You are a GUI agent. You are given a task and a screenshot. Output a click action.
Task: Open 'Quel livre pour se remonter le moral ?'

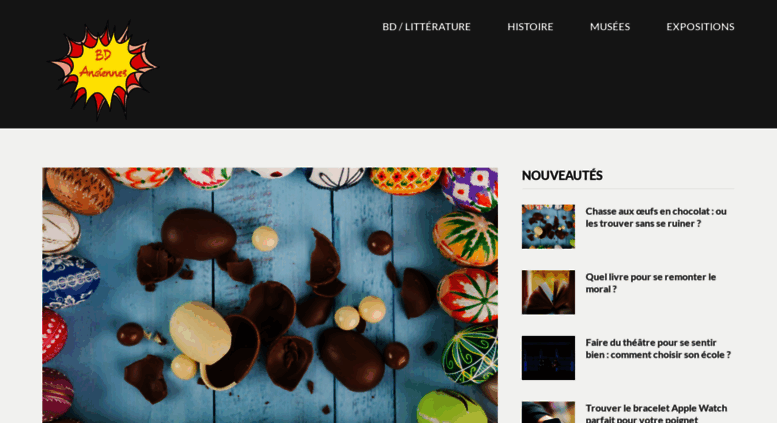point(650,283)
